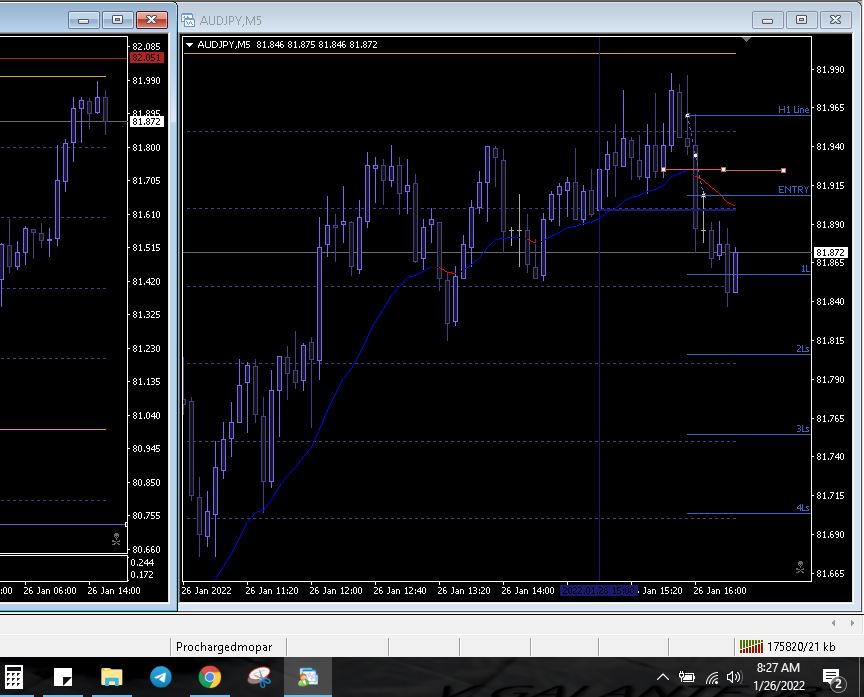Show hidden system tray icons
Image resolution: width=864 pixels, height=697 pixels.
662,677
